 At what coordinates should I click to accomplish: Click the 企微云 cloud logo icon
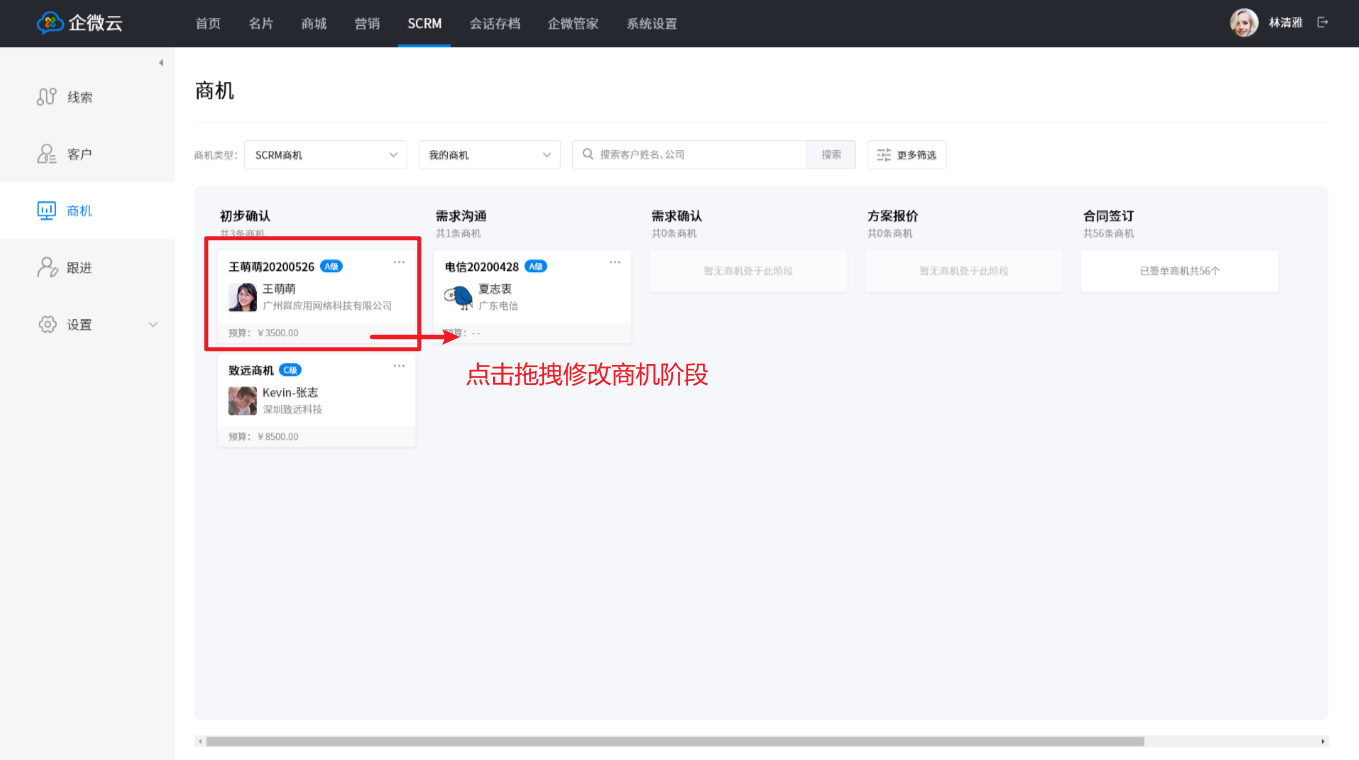pos(50,23)
